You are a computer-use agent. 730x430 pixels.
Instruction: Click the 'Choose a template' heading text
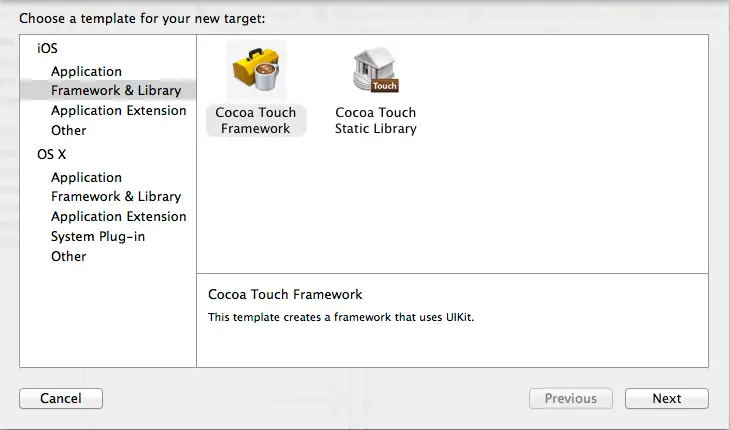[x=143, y=17]
